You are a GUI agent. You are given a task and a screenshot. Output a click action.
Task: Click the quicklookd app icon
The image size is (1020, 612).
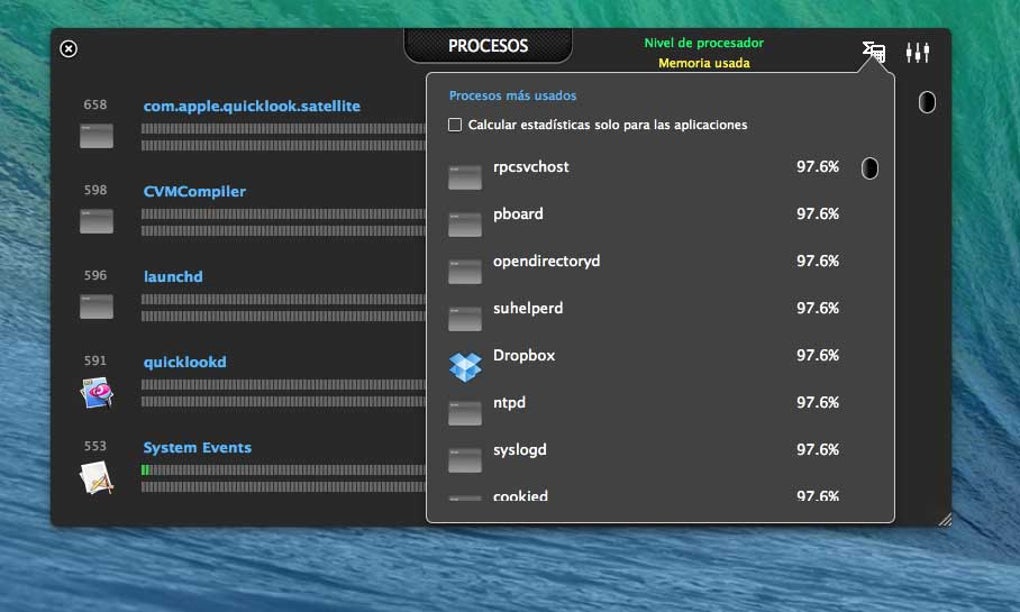(x=96, y=392)
